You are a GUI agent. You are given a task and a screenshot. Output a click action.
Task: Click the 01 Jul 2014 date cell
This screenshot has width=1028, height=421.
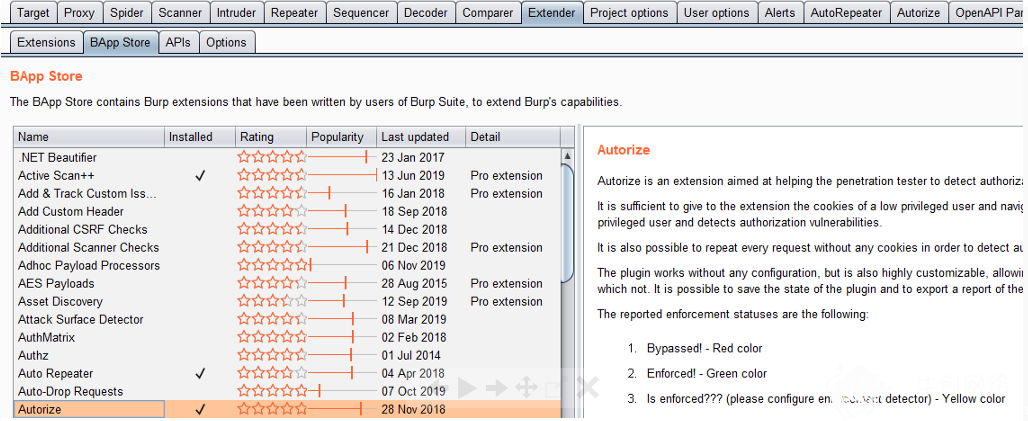click(411, 356)
